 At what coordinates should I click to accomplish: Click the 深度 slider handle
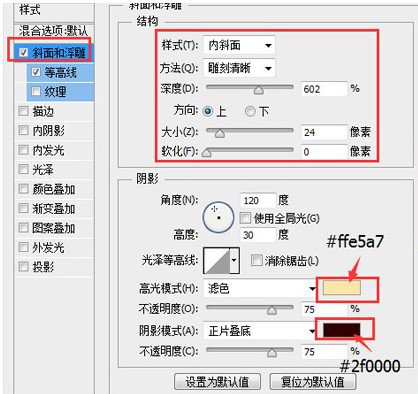(x=258, y=90)
